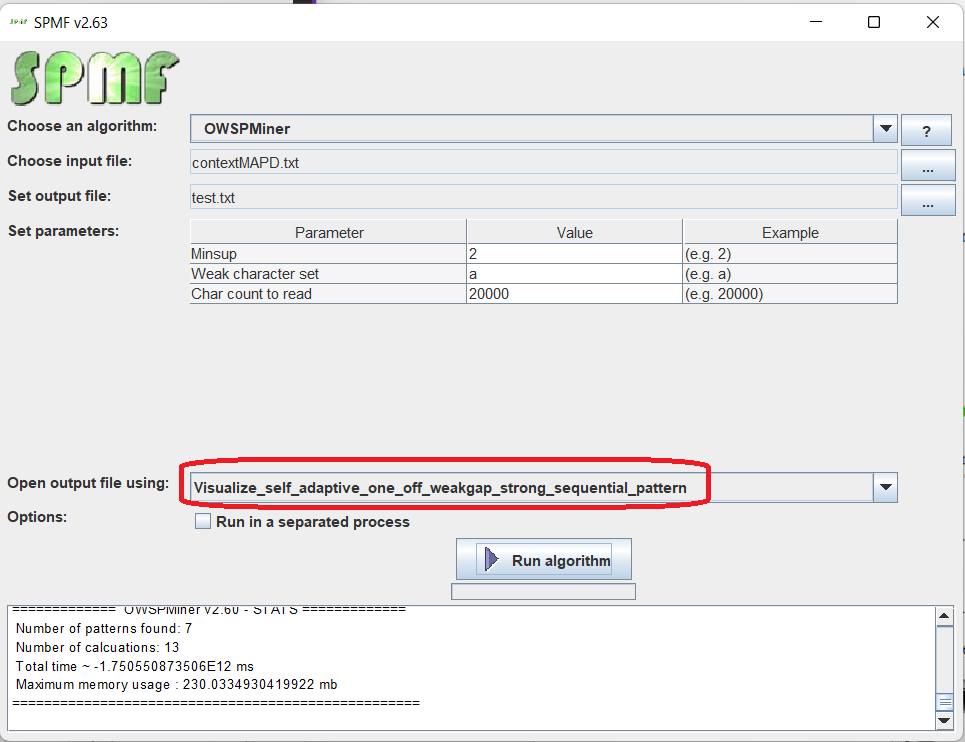Screen dimensions: 965x742
Task: Click the SPMF logo image
Action: pos(95,77)
